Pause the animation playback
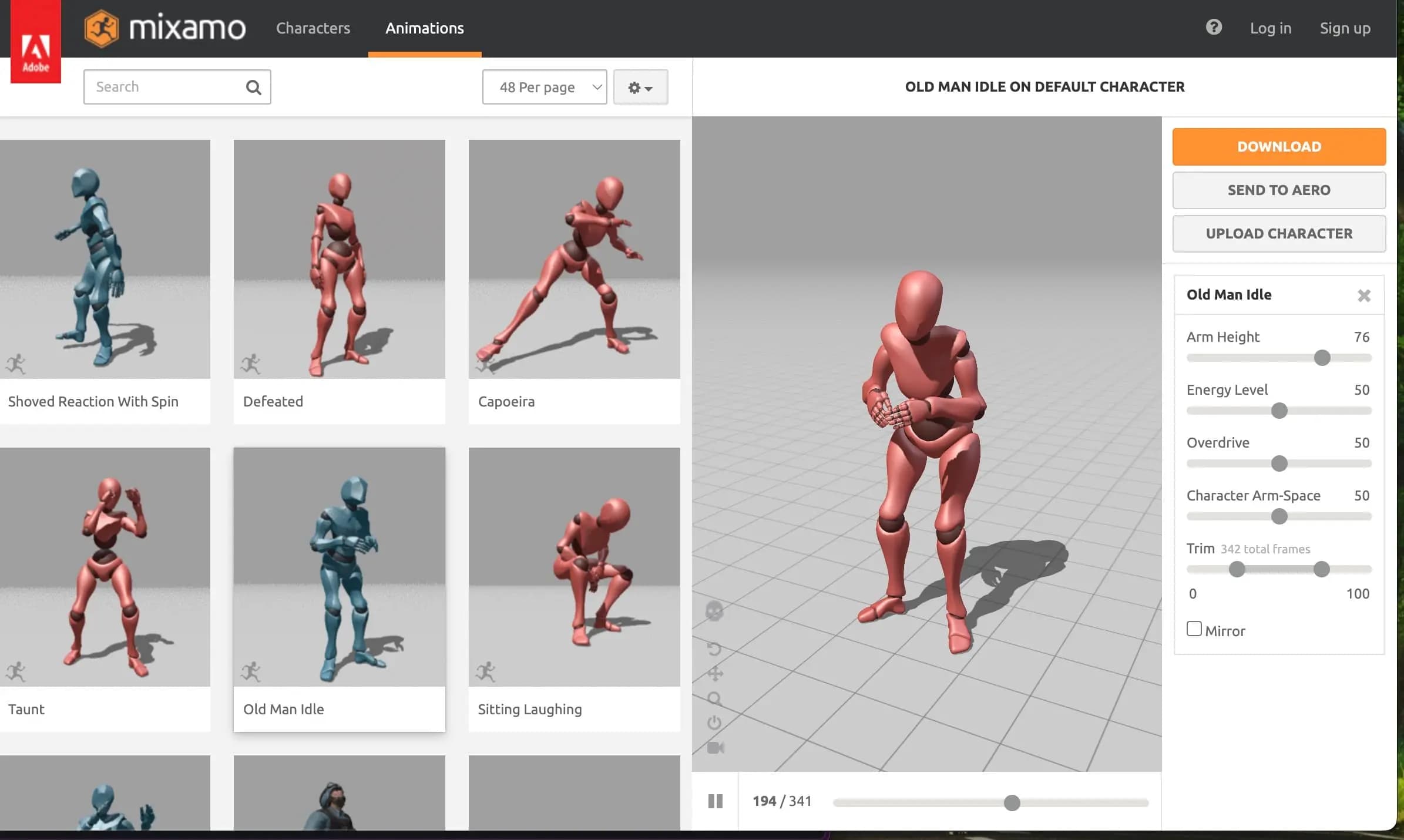The height and width of the screenshot is (840, 1404). (714, 801)
